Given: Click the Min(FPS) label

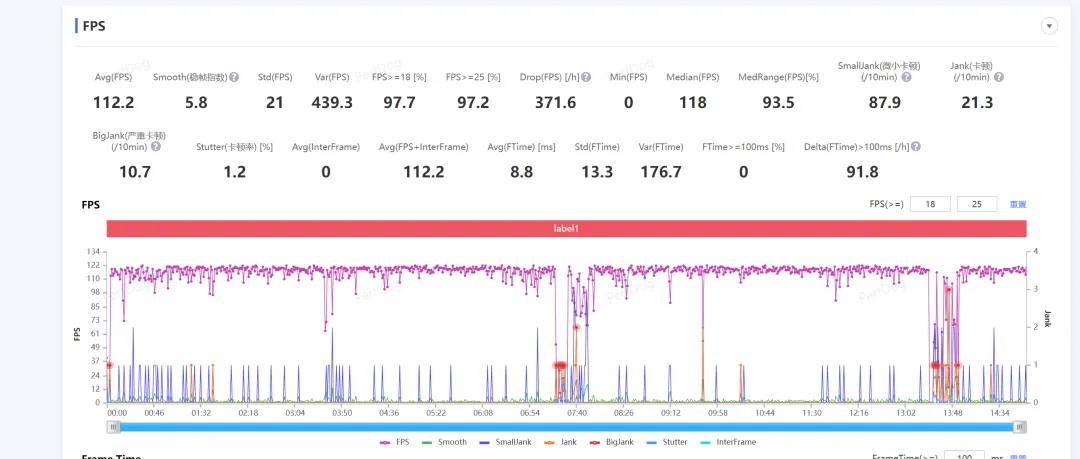Looking at the screenshot, I should [628, 77].
